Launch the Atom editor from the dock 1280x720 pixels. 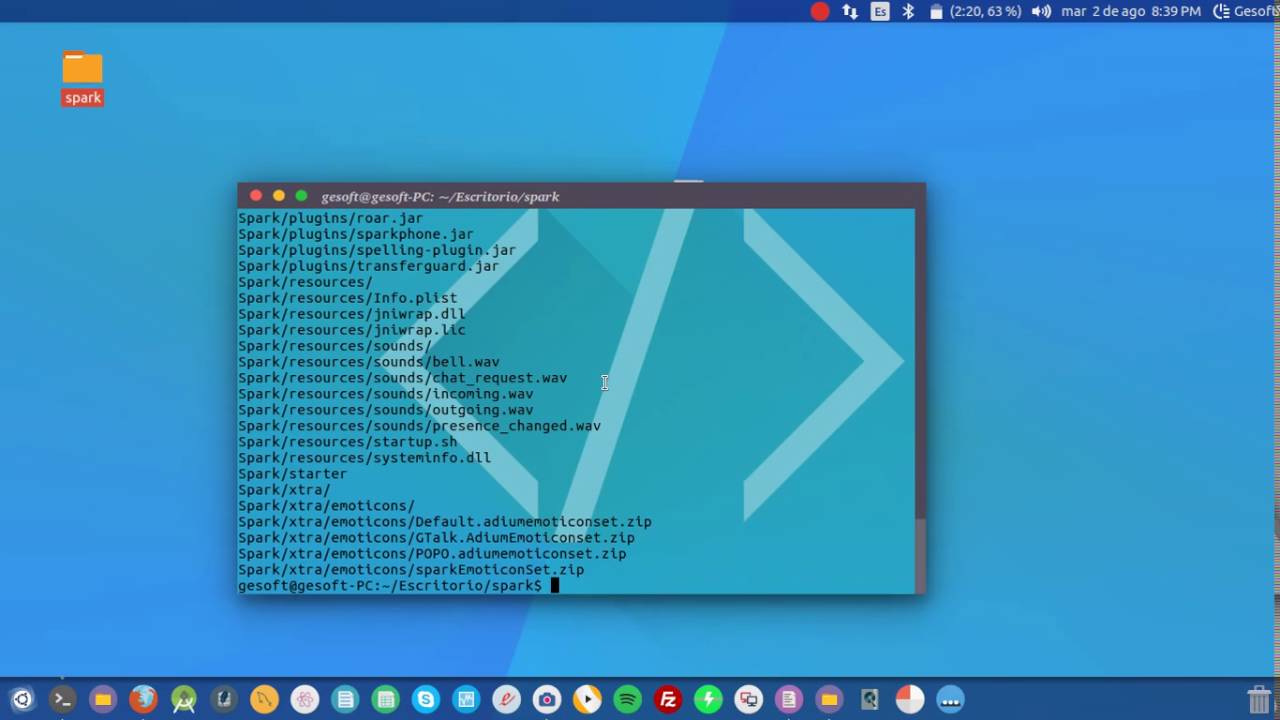(x=305, y=700)
